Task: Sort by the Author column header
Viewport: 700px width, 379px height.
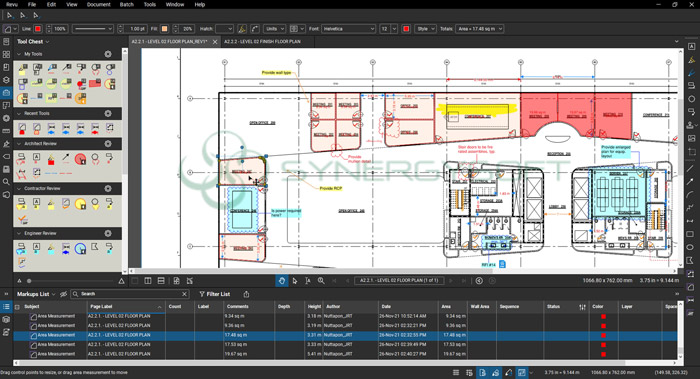Action: 333,307
